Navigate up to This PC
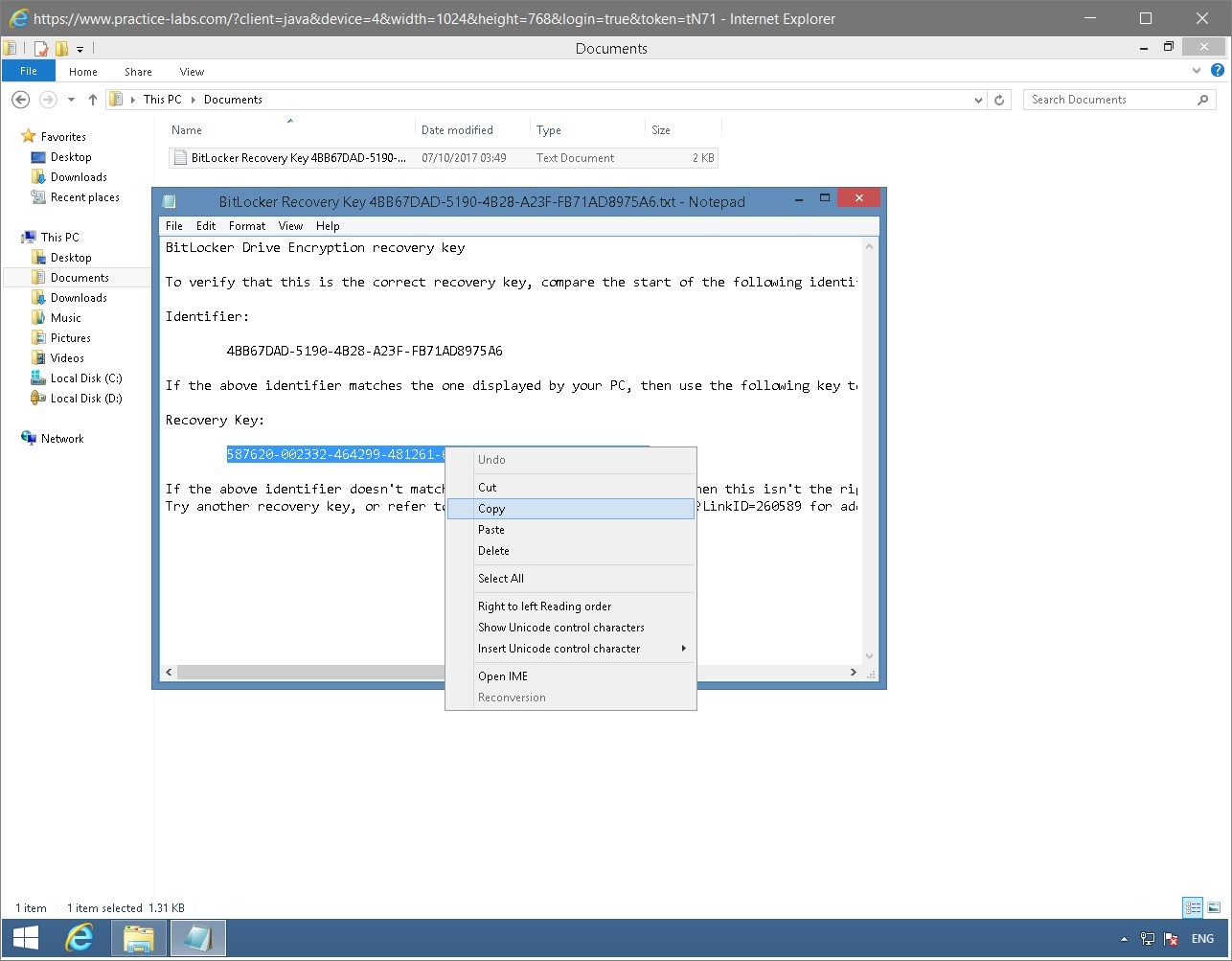 [92, 99]
